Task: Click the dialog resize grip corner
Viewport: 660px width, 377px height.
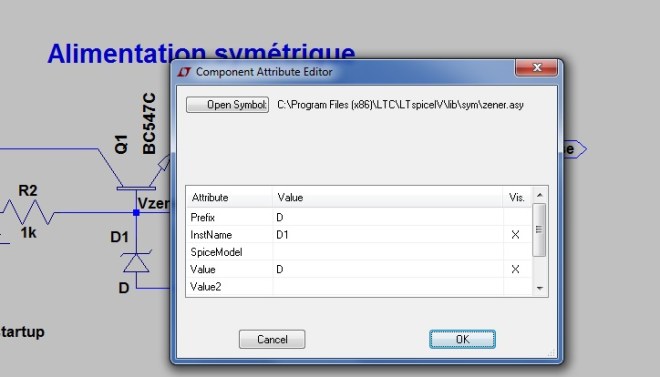Action: (551, 353)
